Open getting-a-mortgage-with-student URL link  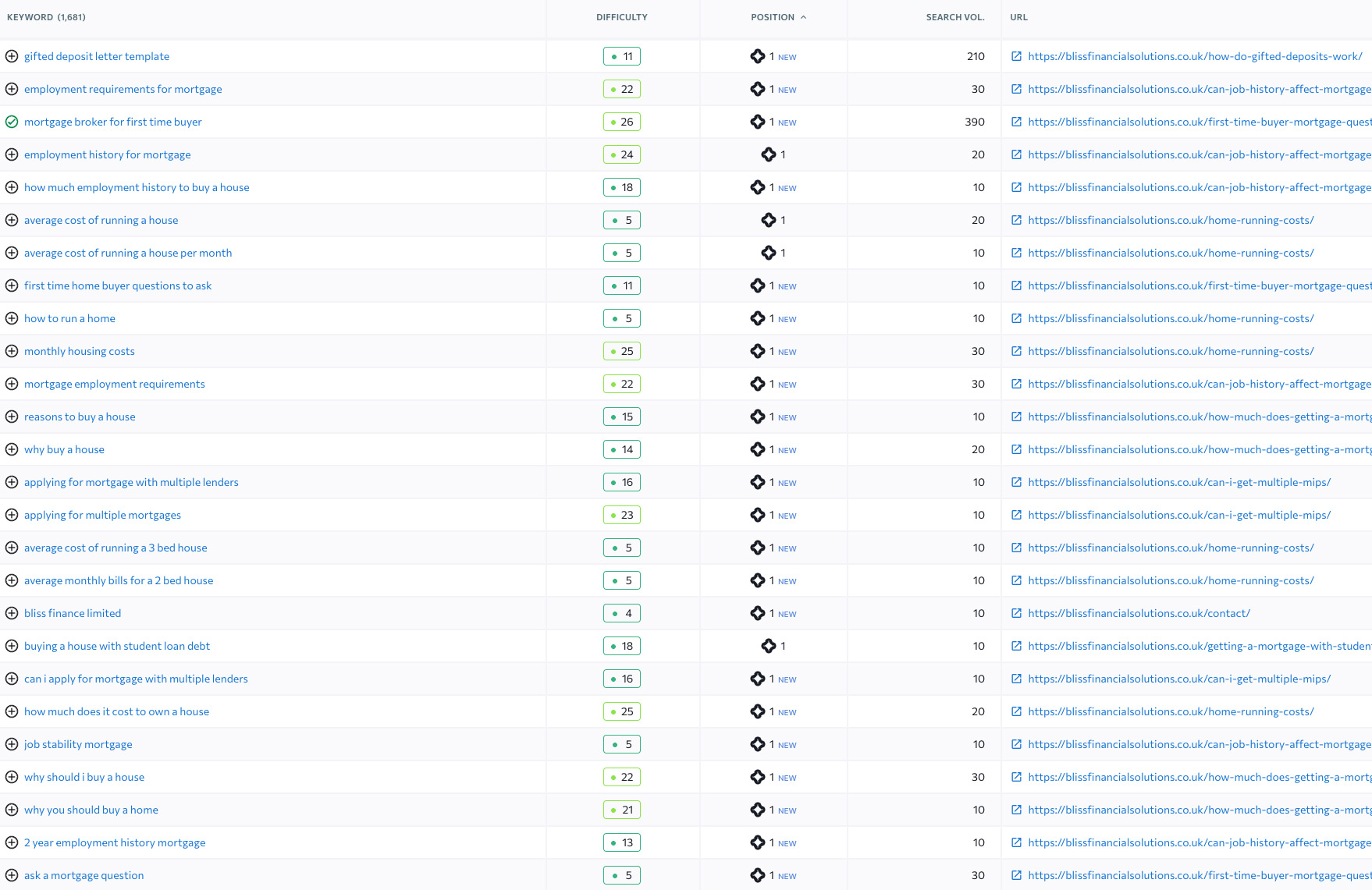[1200, 646]
